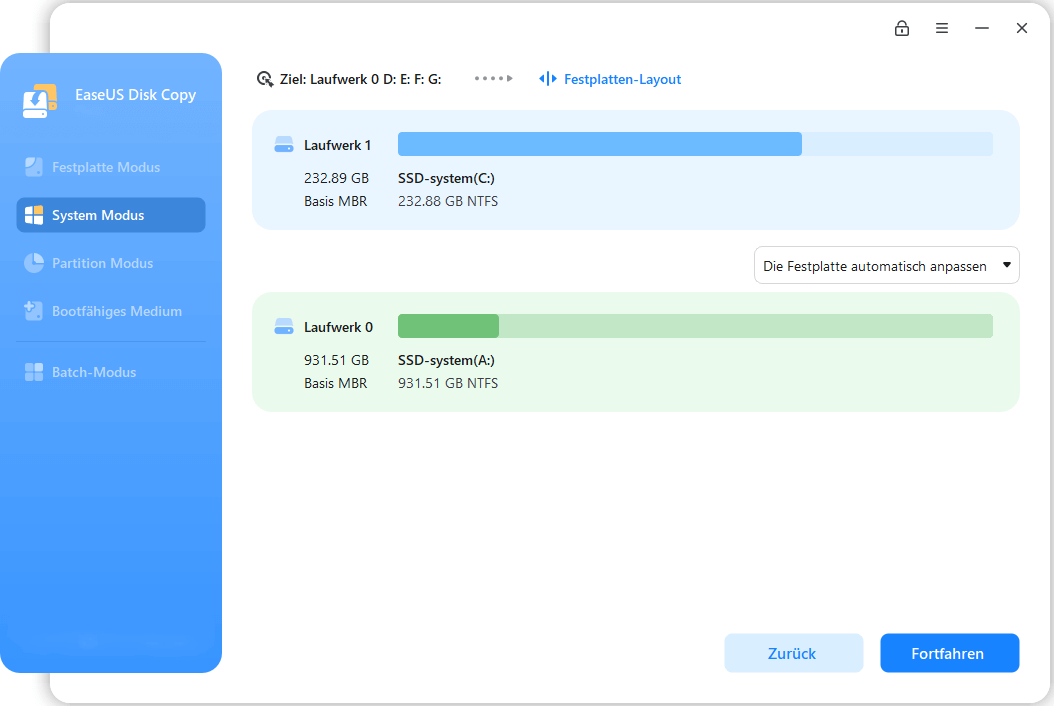Click the Ziel target icon in breadcrumb
The height and width of the screenshot is (706, 1054).
(x=265, y=79)
